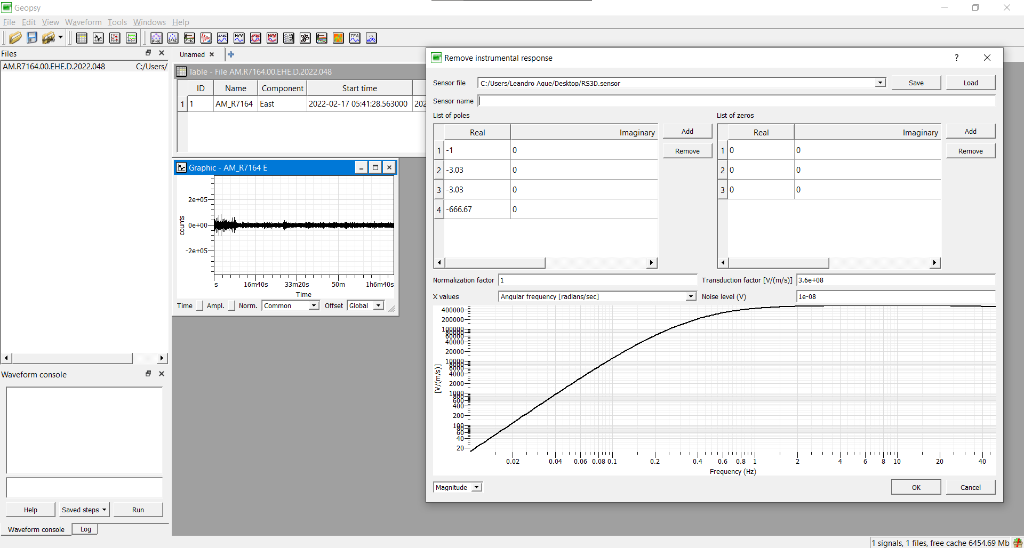This screenshot has height=548, width=1024.
Task: Click the open folder icon in toolbar
Action: click(x=15, y=38)
